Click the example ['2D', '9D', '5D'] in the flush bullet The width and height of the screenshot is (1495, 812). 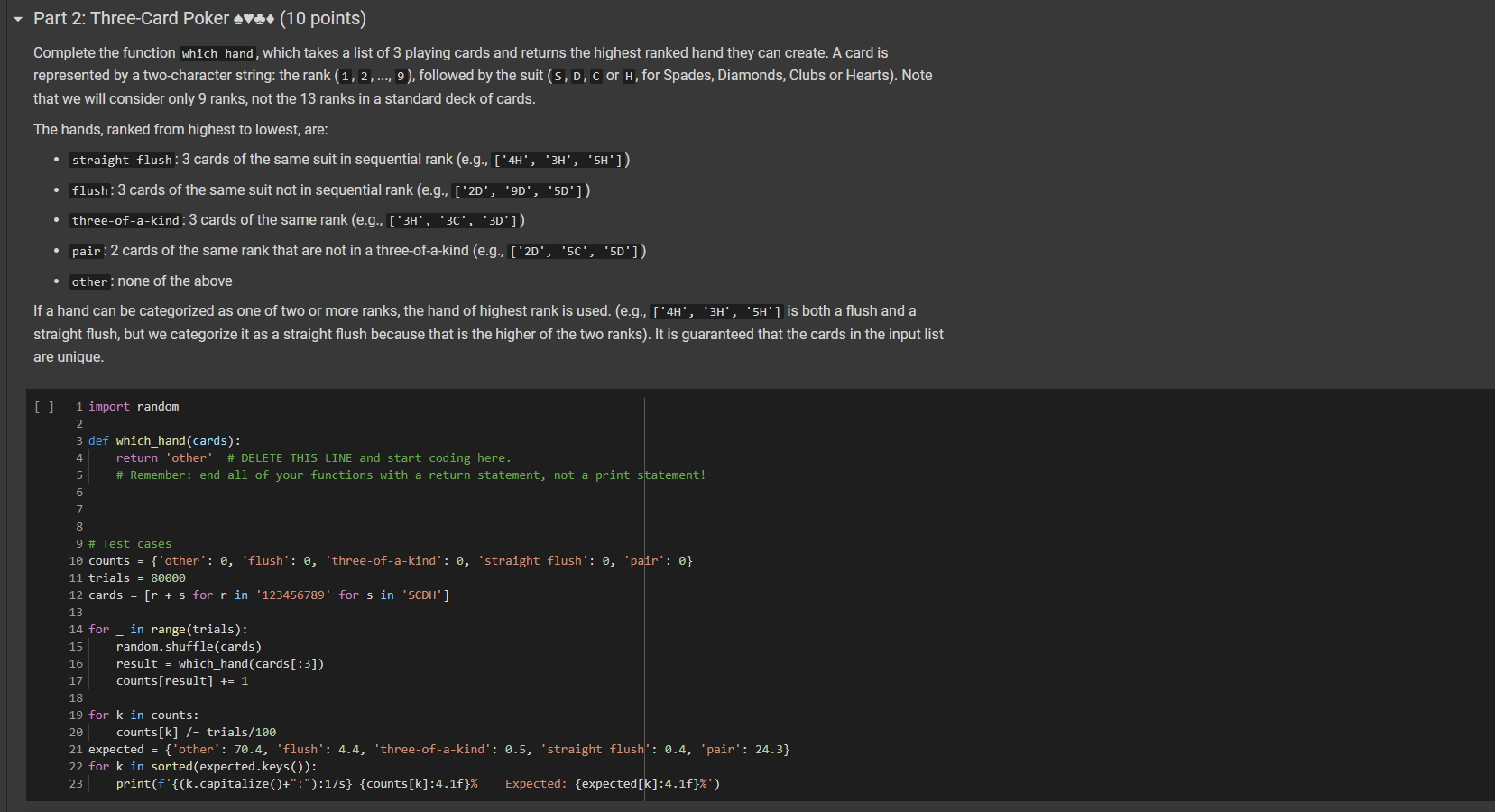click(x=519, y=190)
